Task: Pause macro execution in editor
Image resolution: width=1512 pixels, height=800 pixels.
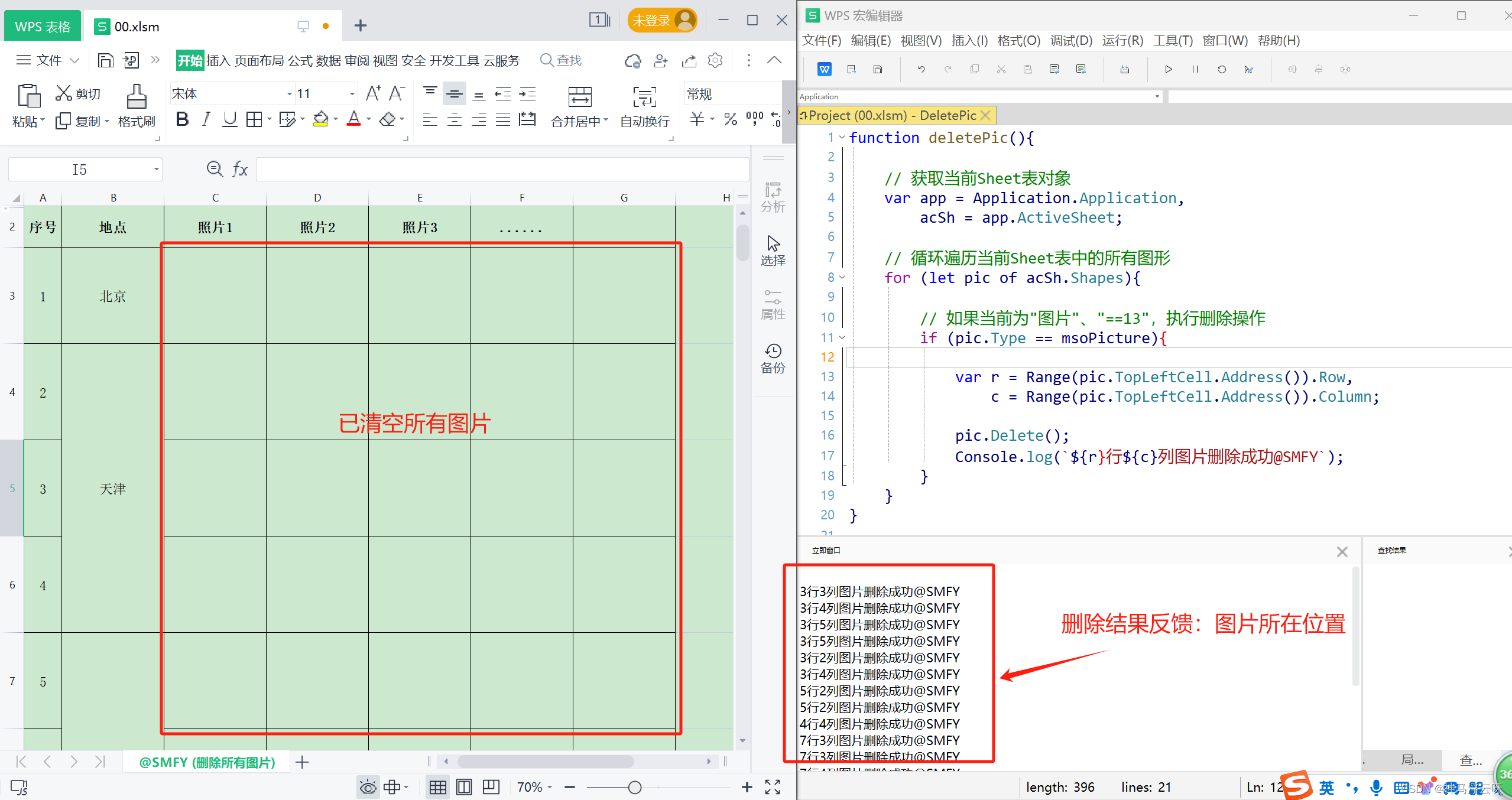Action: tap(1195, 69)
